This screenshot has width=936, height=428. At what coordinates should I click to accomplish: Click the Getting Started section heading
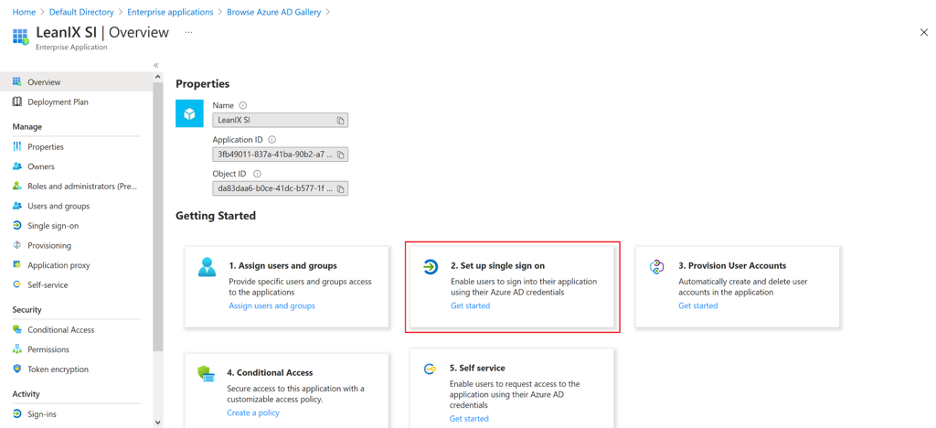[x=215, y=215]
